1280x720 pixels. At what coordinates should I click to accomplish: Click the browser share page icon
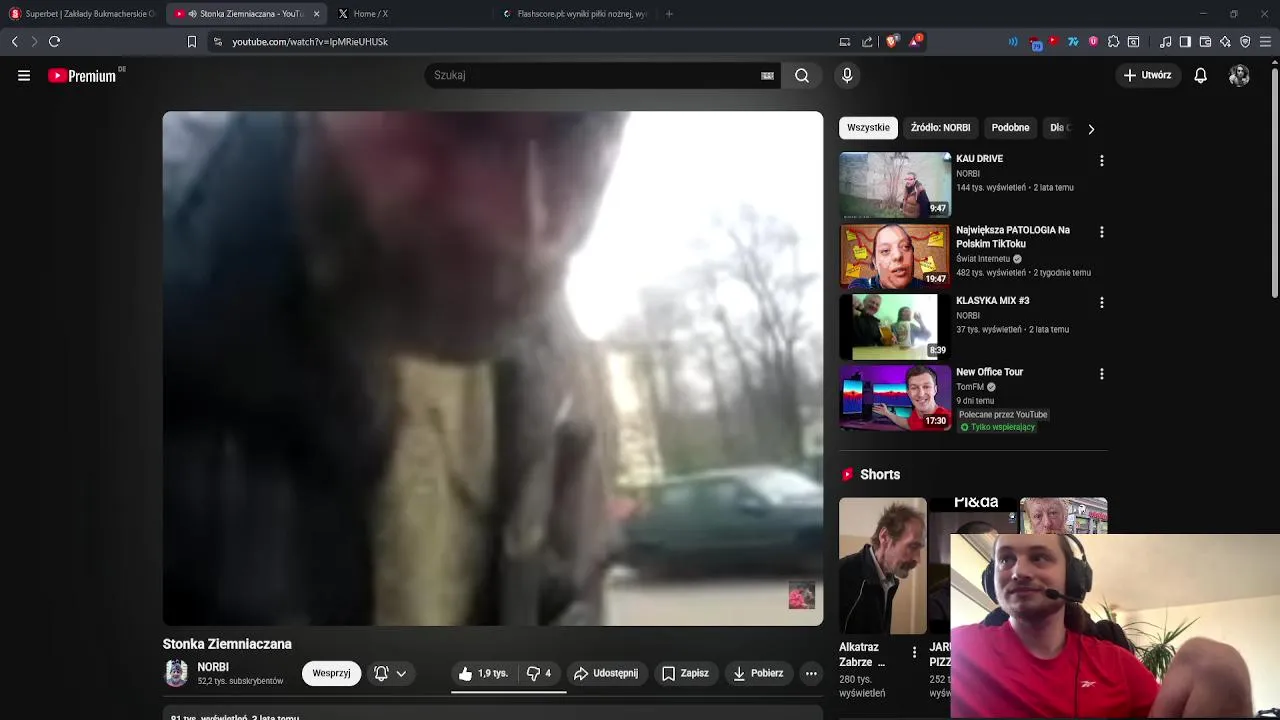(x=867, y=42)
